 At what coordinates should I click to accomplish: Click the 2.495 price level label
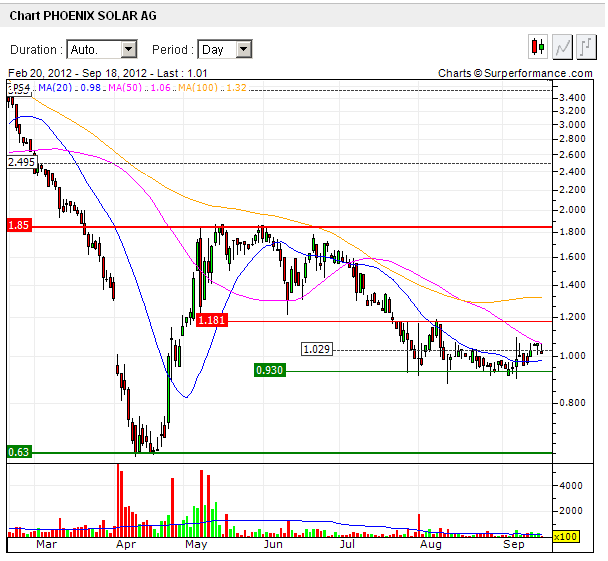[22, 162]
